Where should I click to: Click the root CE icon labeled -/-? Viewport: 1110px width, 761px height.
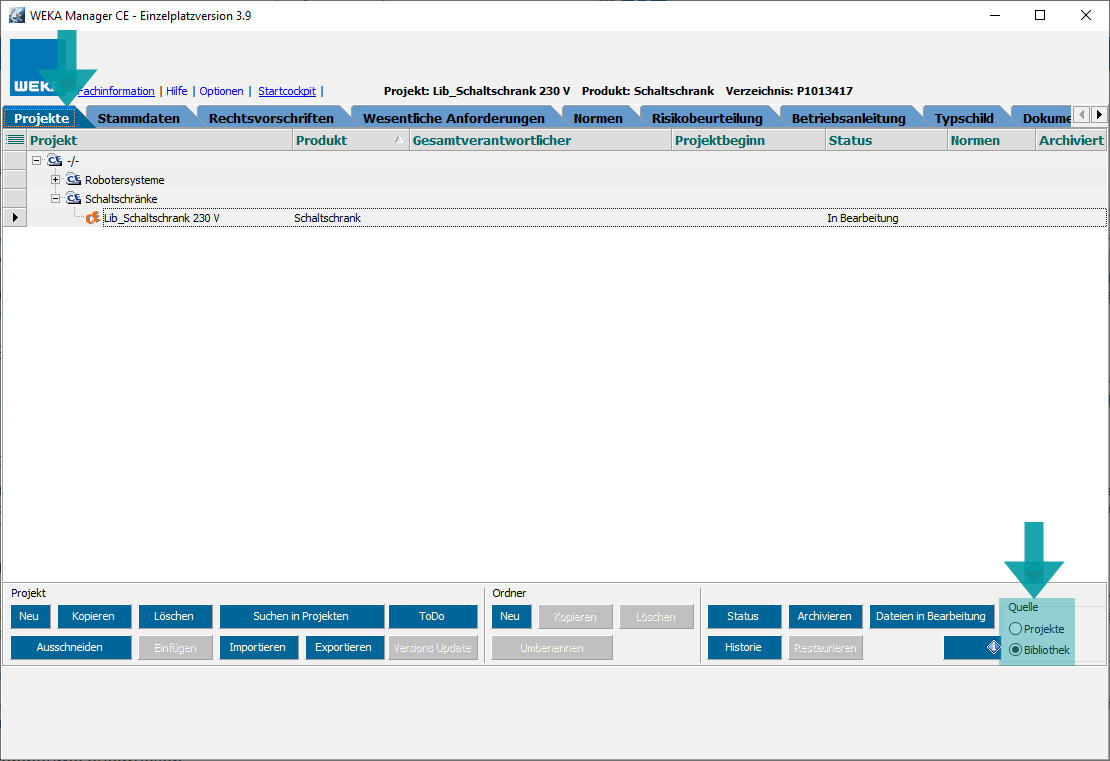54,161
